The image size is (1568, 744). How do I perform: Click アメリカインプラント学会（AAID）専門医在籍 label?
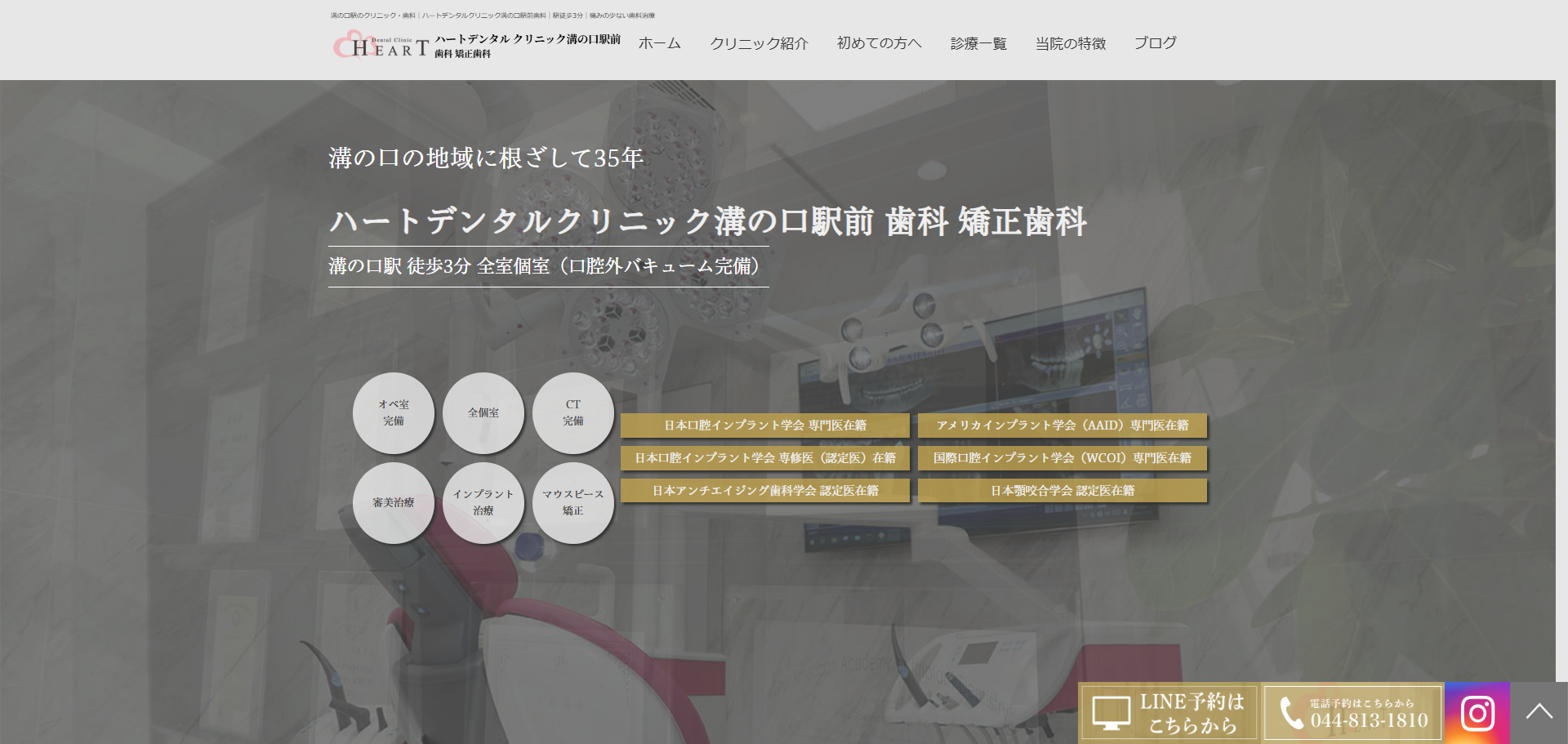(x=1062, y=425)
